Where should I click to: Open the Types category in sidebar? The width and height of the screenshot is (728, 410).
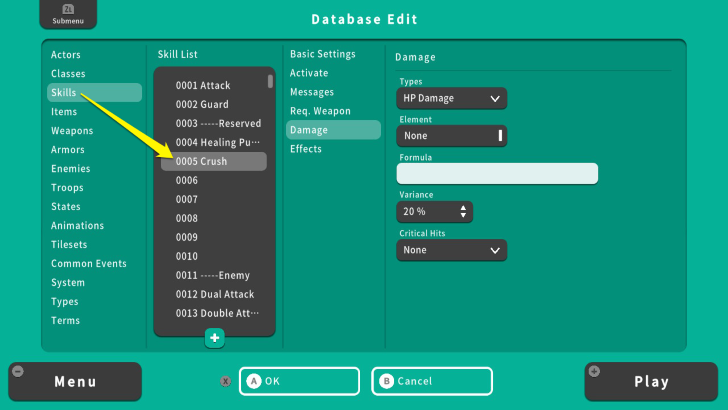[x=65, y=302]
